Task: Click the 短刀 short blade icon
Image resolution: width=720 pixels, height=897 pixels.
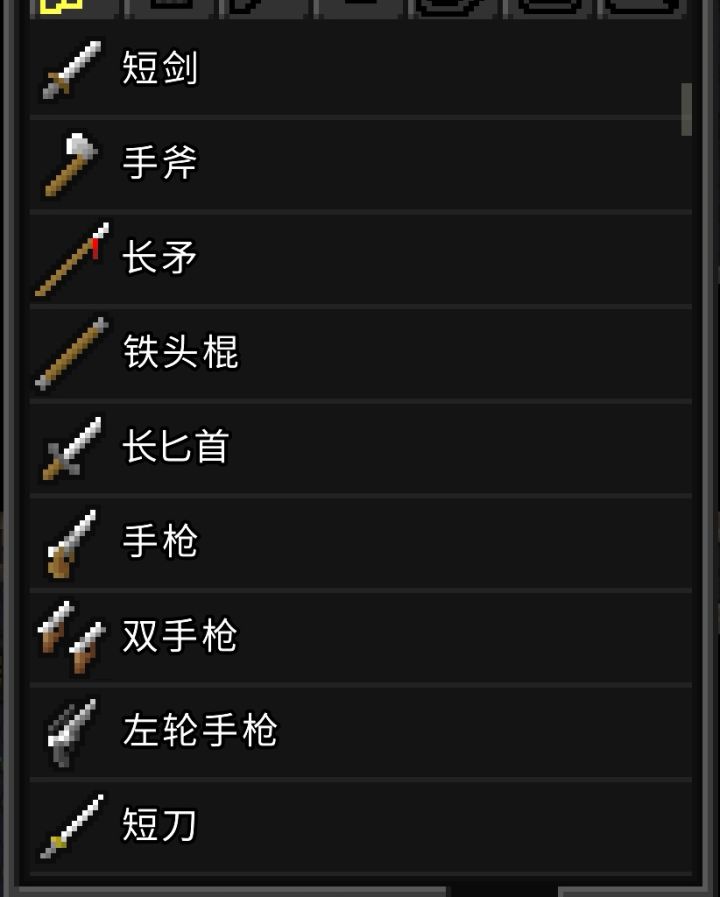Action: pyautogui.click(x=71, y=827)
